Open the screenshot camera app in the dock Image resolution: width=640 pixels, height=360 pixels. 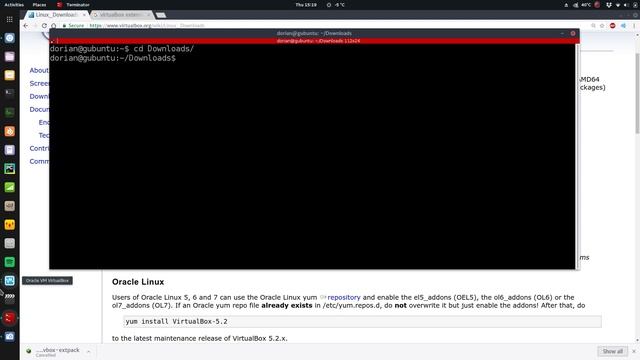pos(9,336)
